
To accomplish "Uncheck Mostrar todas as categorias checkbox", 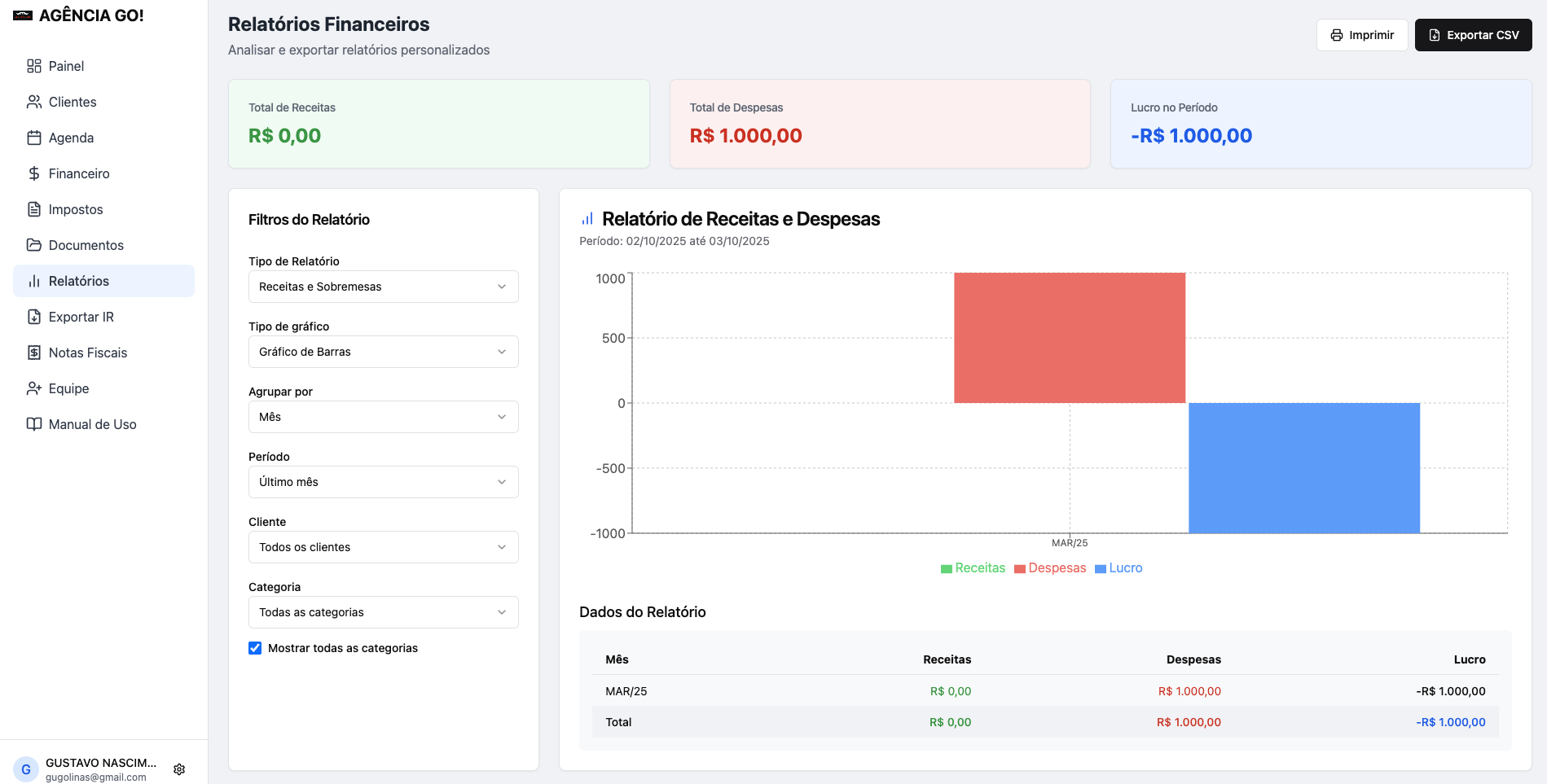I will pos(255,648).
